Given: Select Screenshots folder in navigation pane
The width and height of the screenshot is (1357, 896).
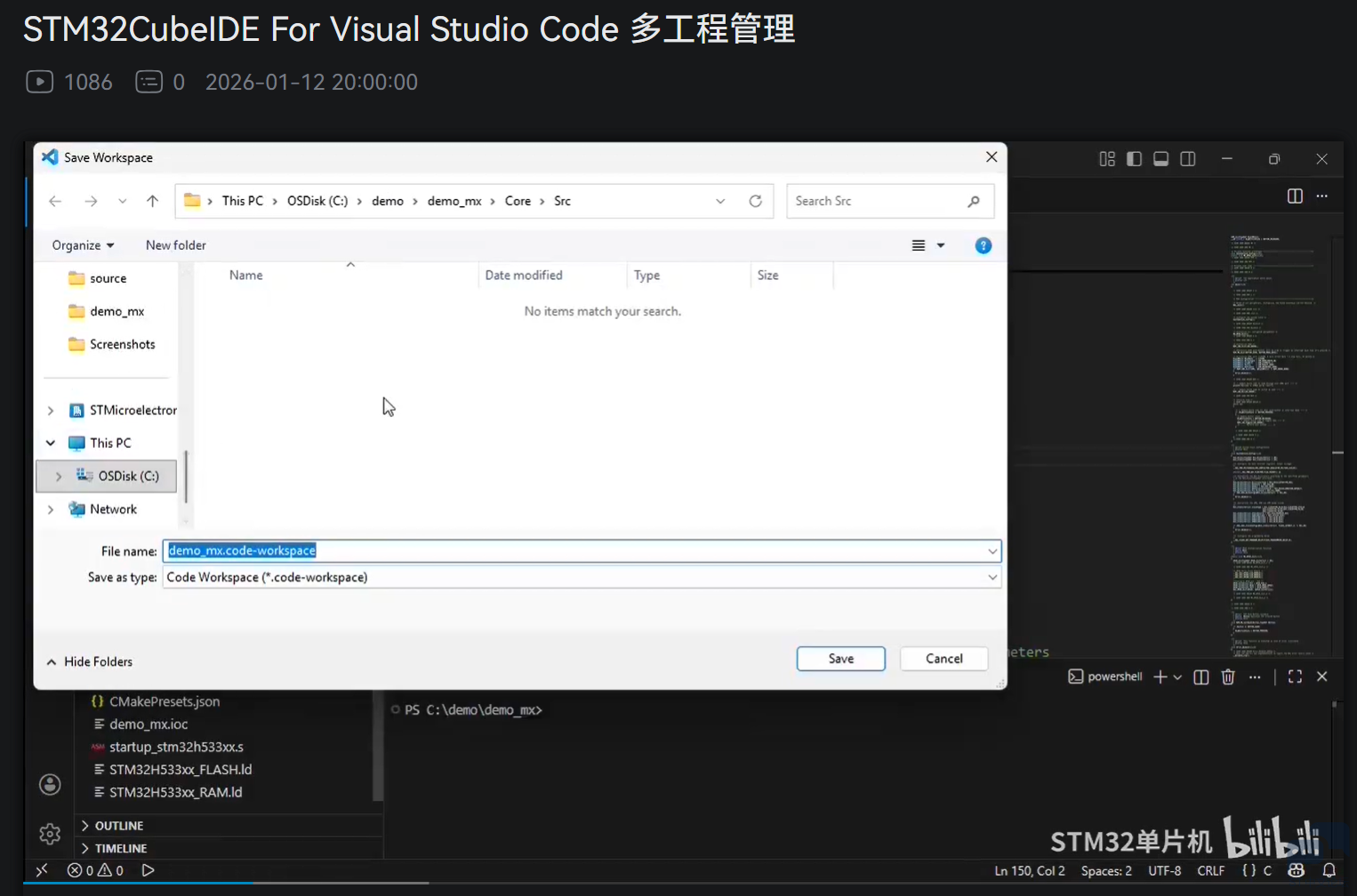Looking at the screenshot, I should [112, 344].
